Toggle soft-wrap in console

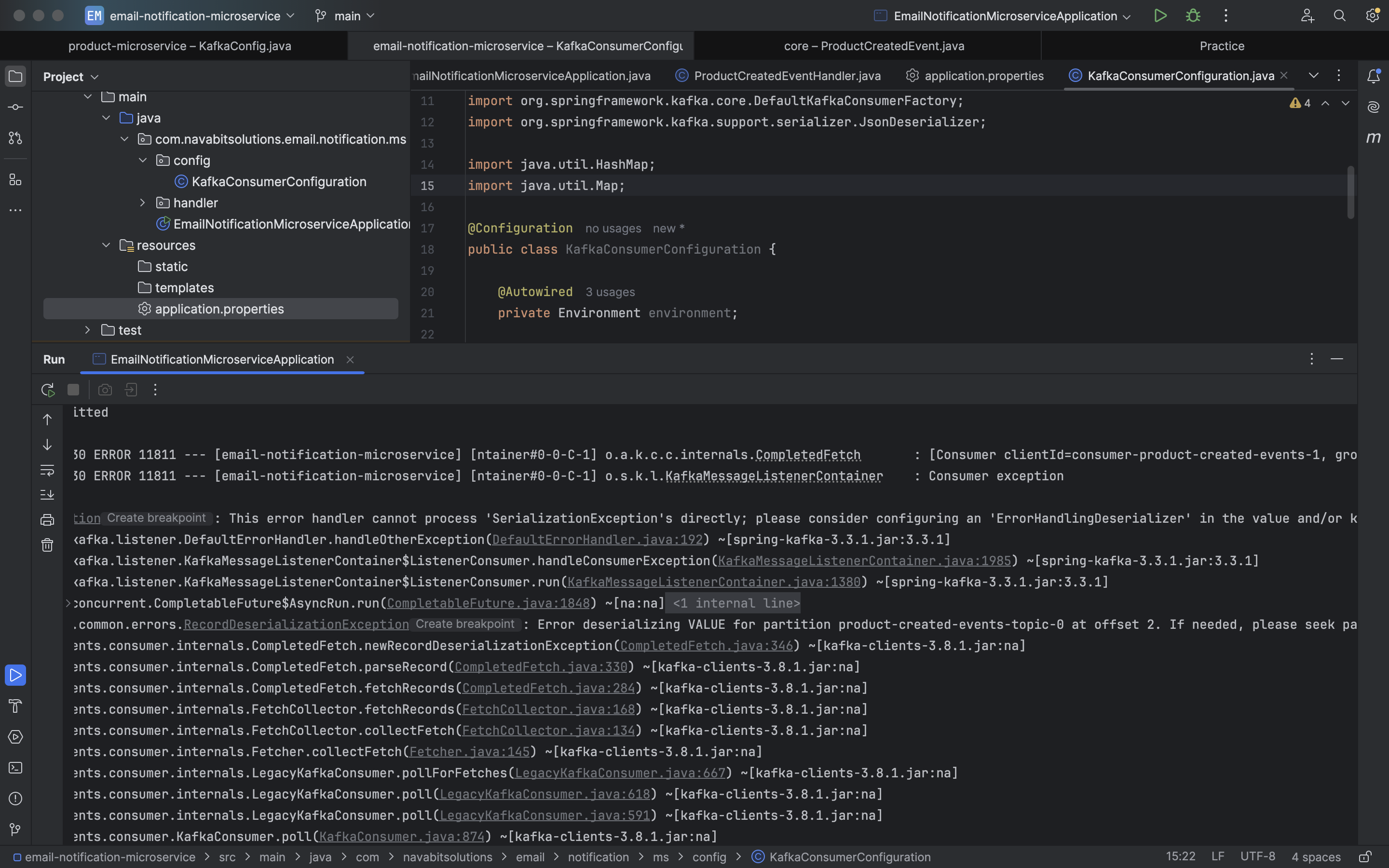pyautogui.click(x=47, y=470)
